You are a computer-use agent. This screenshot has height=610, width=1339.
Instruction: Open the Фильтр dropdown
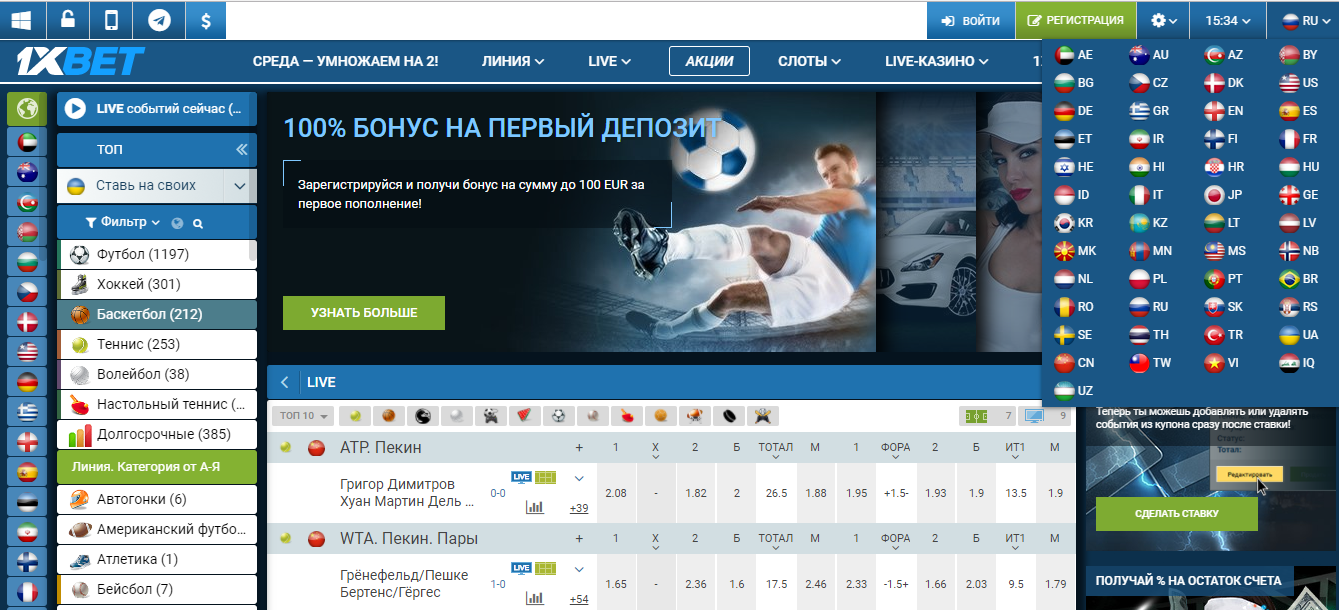[124, 222]
